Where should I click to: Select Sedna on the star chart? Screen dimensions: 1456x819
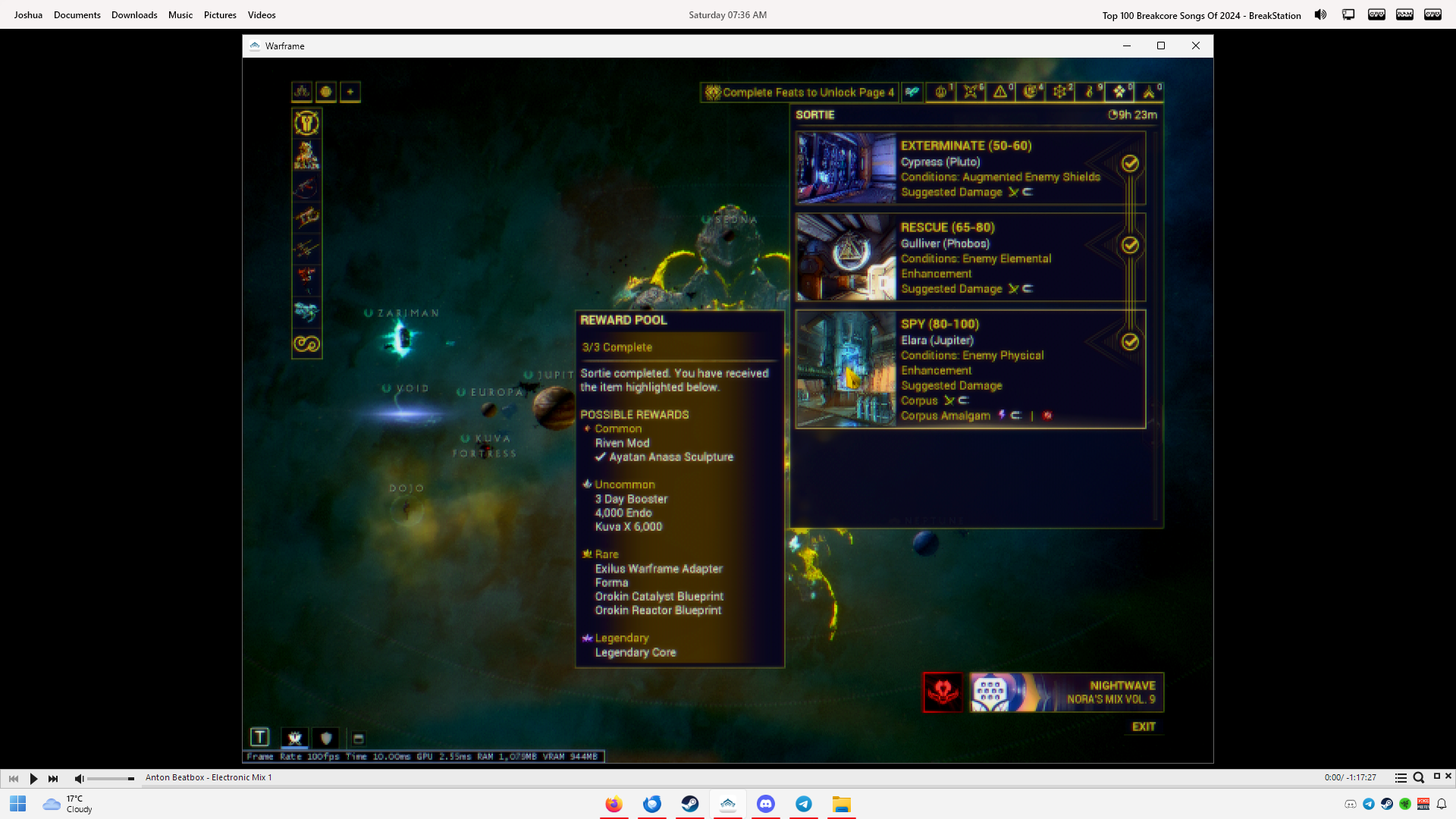click(730, 235)
